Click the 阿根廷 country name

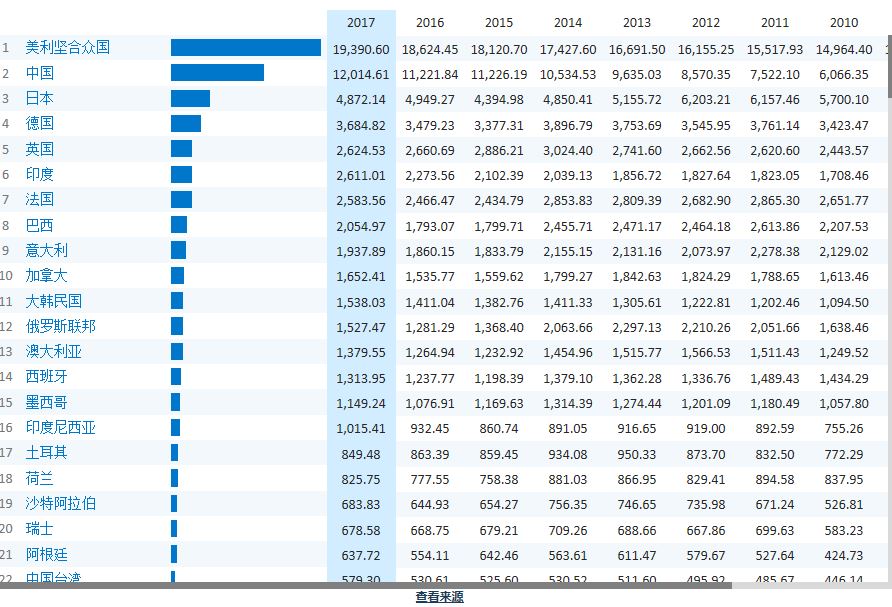click(x=47, y=554)
